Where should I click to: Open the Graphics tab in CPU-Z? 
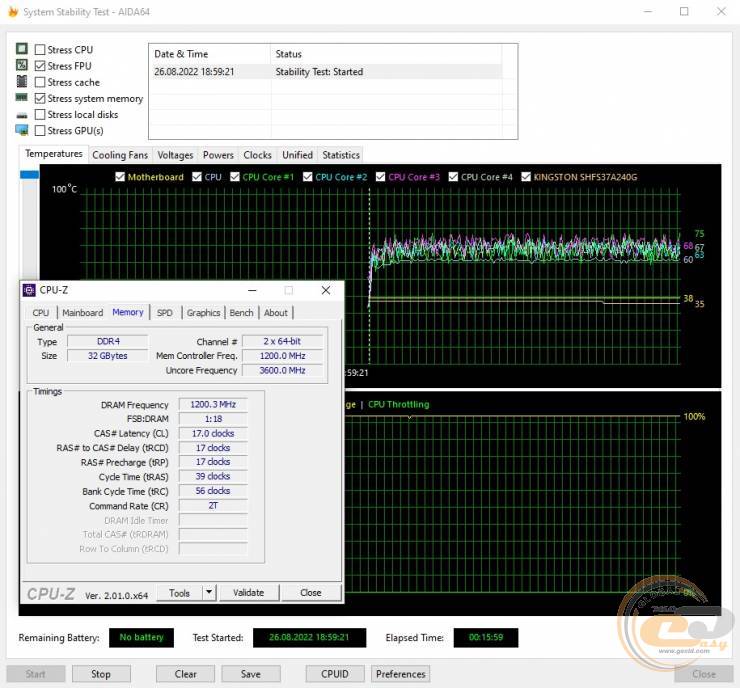pos(203,313)
